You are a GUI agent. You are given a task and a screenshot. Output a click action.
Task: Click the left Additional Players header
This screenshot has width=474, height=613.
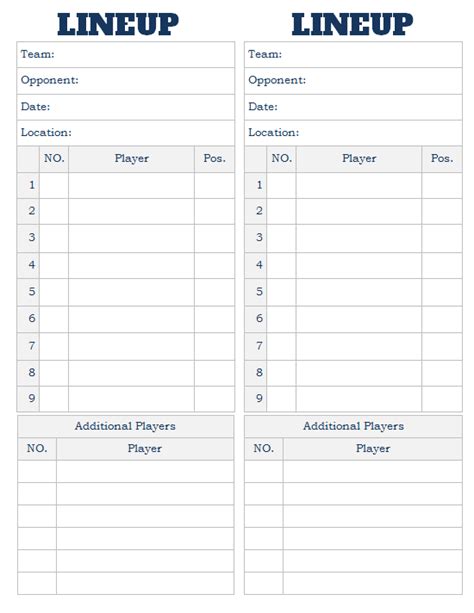pyautogui.click(x=126, y=426)
